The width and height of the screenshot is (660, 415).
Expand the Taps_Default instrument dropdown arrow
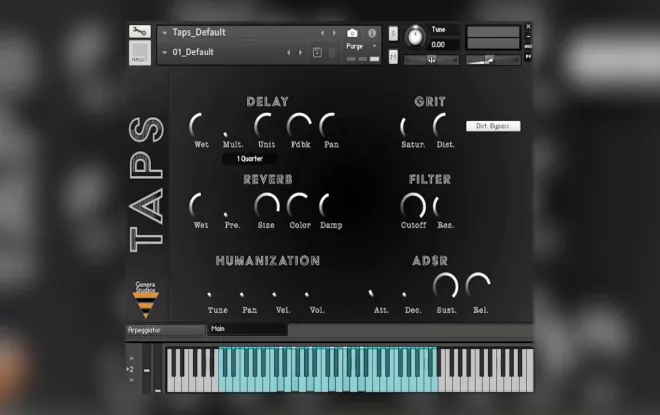pos(165,33)
